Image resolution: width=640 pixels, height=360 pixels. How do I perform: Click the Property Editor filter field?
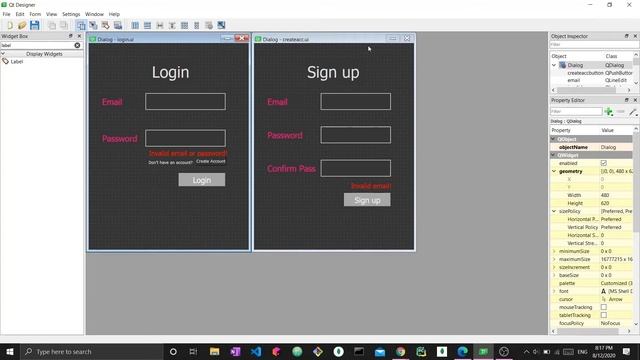tap(576, 111)
